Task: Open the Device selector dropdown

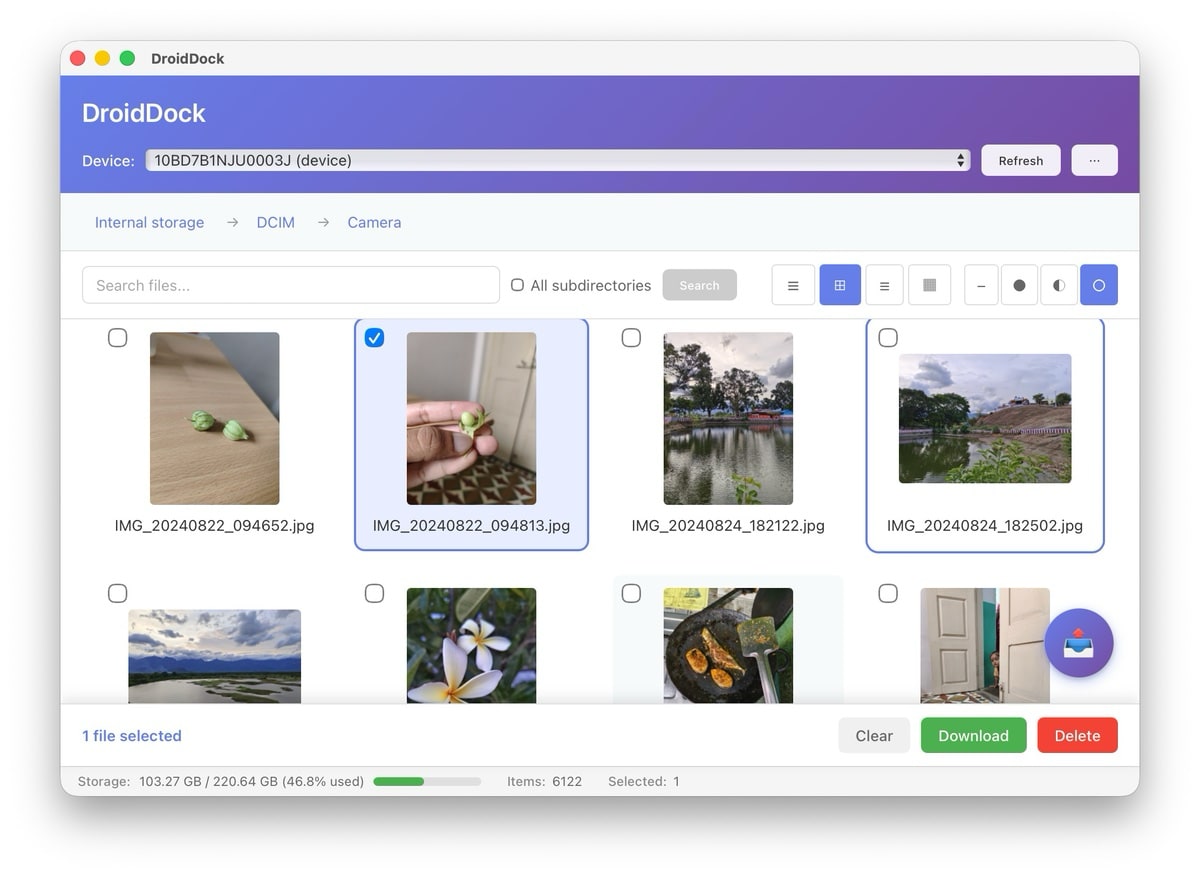Action: pyautogui.click(x=557, y=160)
